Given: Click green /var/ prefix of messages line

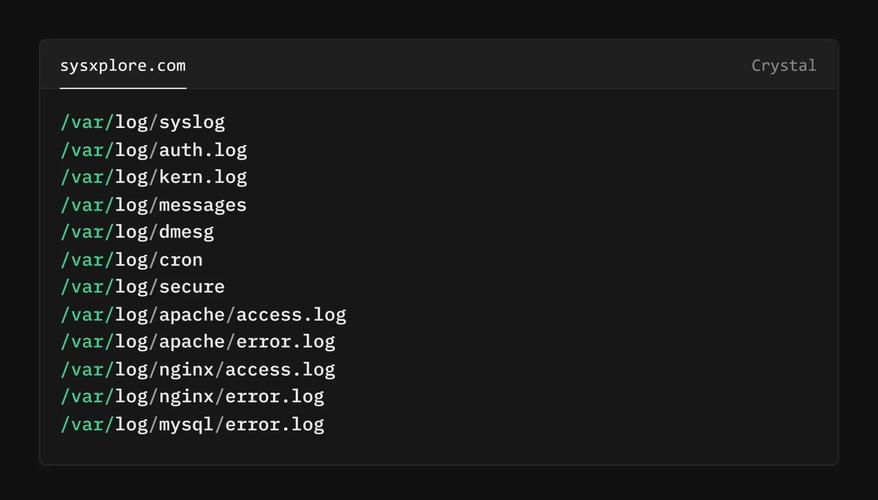Looking at the screenshot, I should pyautogui.click(x=87, y=205).
